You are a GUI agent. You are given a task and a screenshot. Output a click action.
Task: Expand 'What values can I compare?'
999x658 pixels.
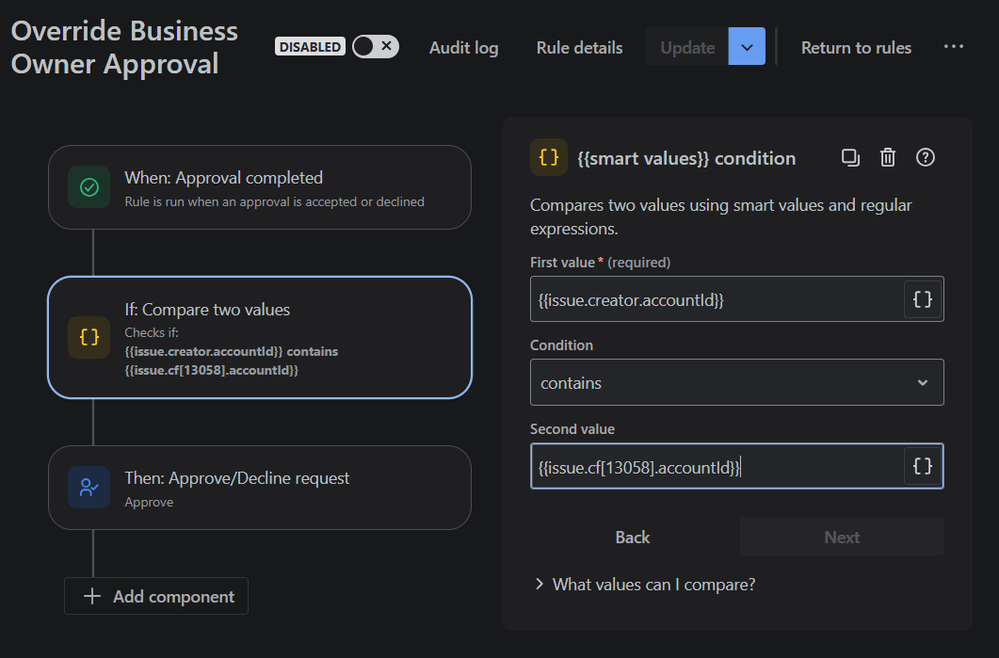[x=644, y=584]
